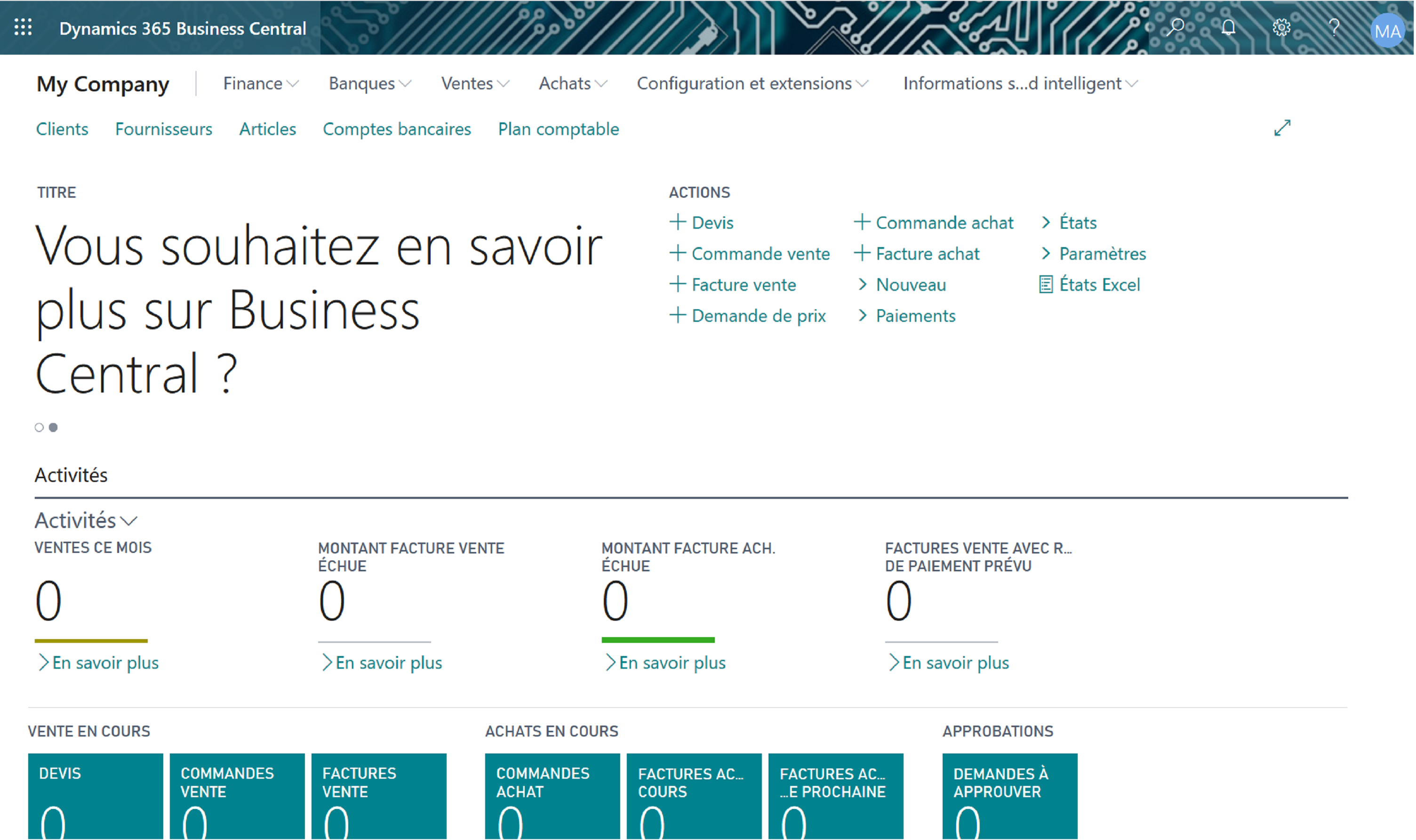Viewport: 1416px width, 840px height.
Task: Open the Commandes vente cue tile
Action: coord(237,796)
